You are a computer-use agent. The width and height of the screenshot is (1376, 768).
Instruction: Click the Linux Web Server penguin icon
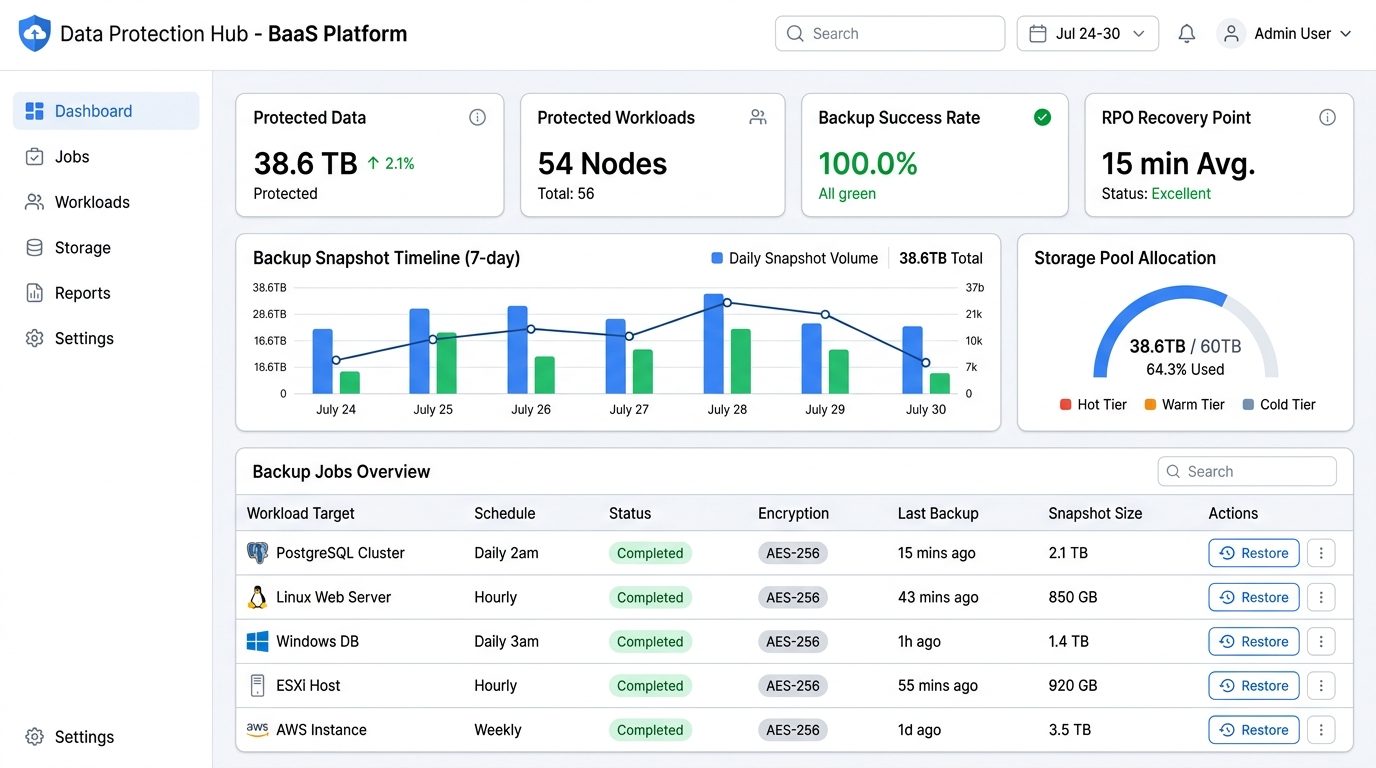(257, 597)
